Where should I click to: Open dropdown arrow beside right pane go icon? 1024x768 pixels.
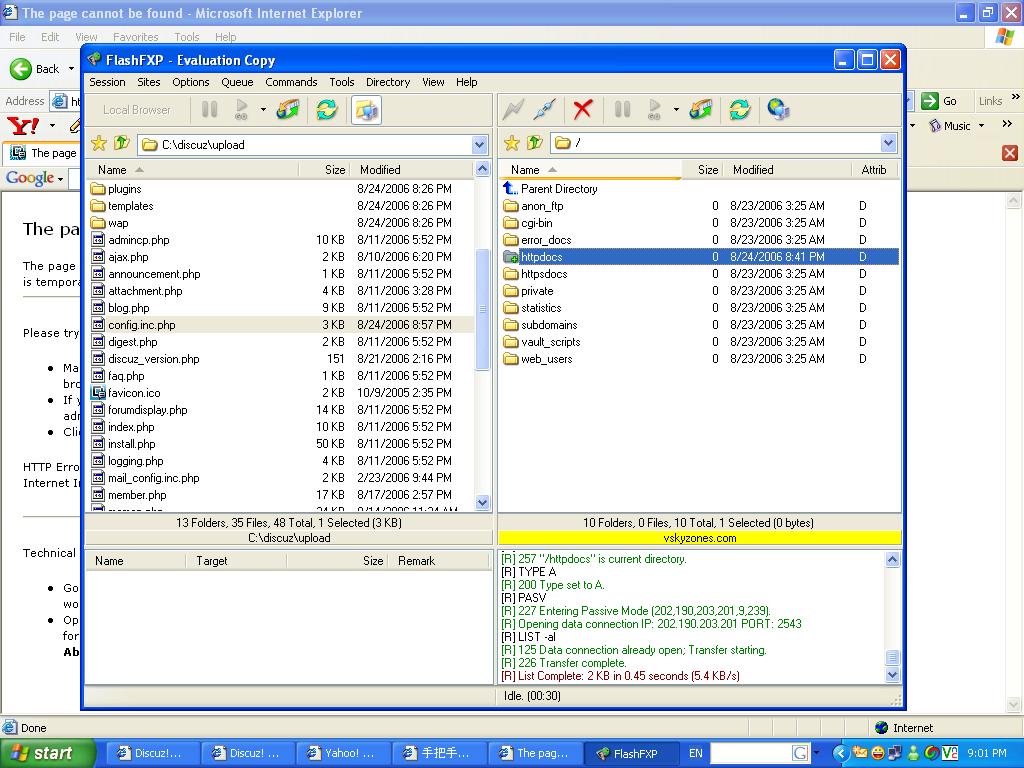coord(676,110)
